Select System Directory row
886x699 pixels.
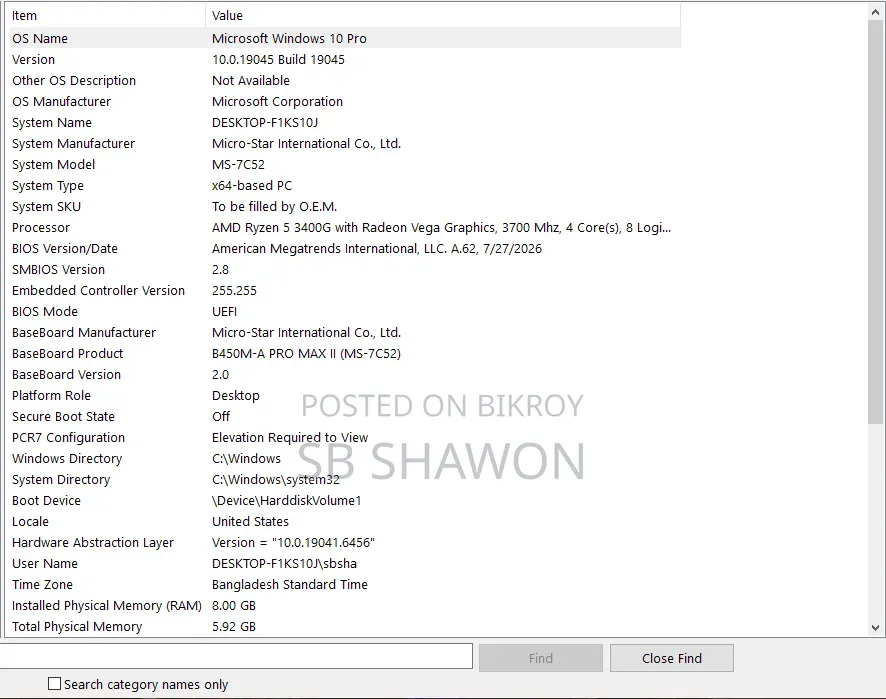345,479
